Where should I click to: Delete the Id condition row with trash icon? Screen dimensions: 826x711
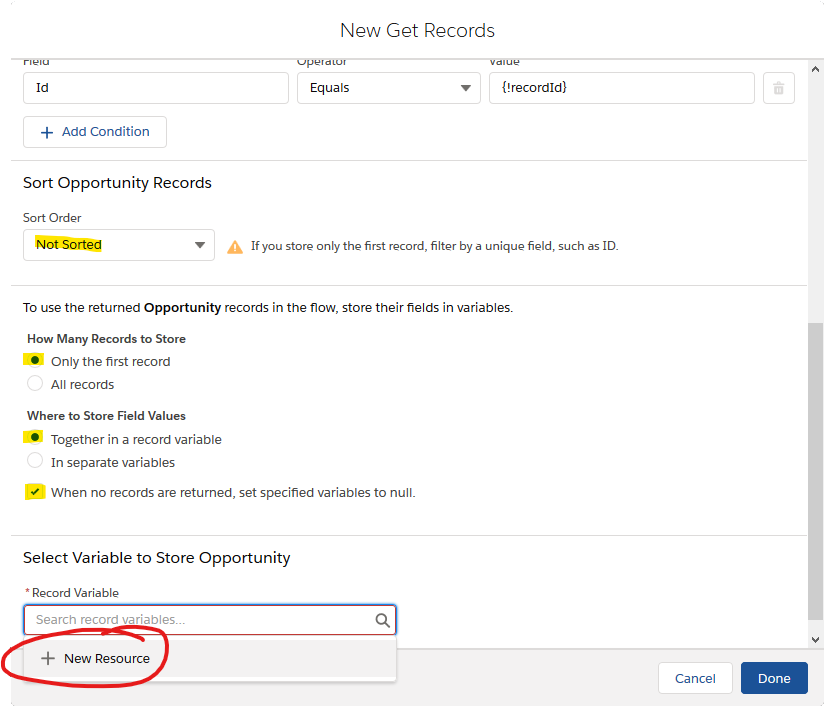pos(779,88)
